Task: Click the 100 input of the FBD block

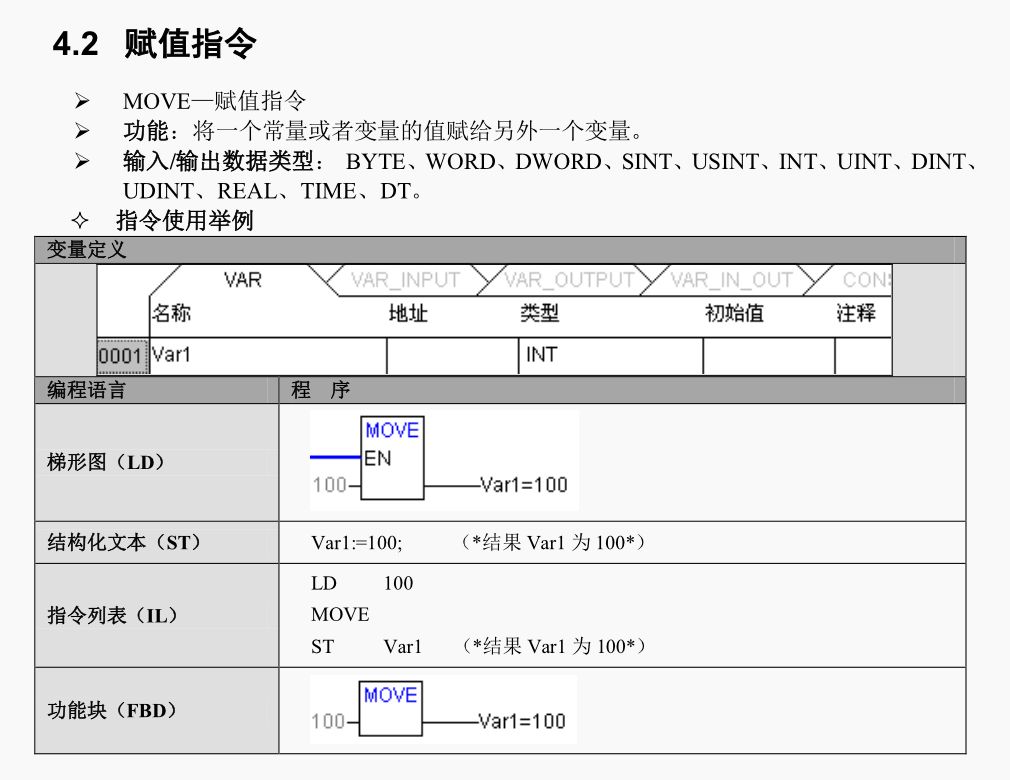Action: coord(328,720)
